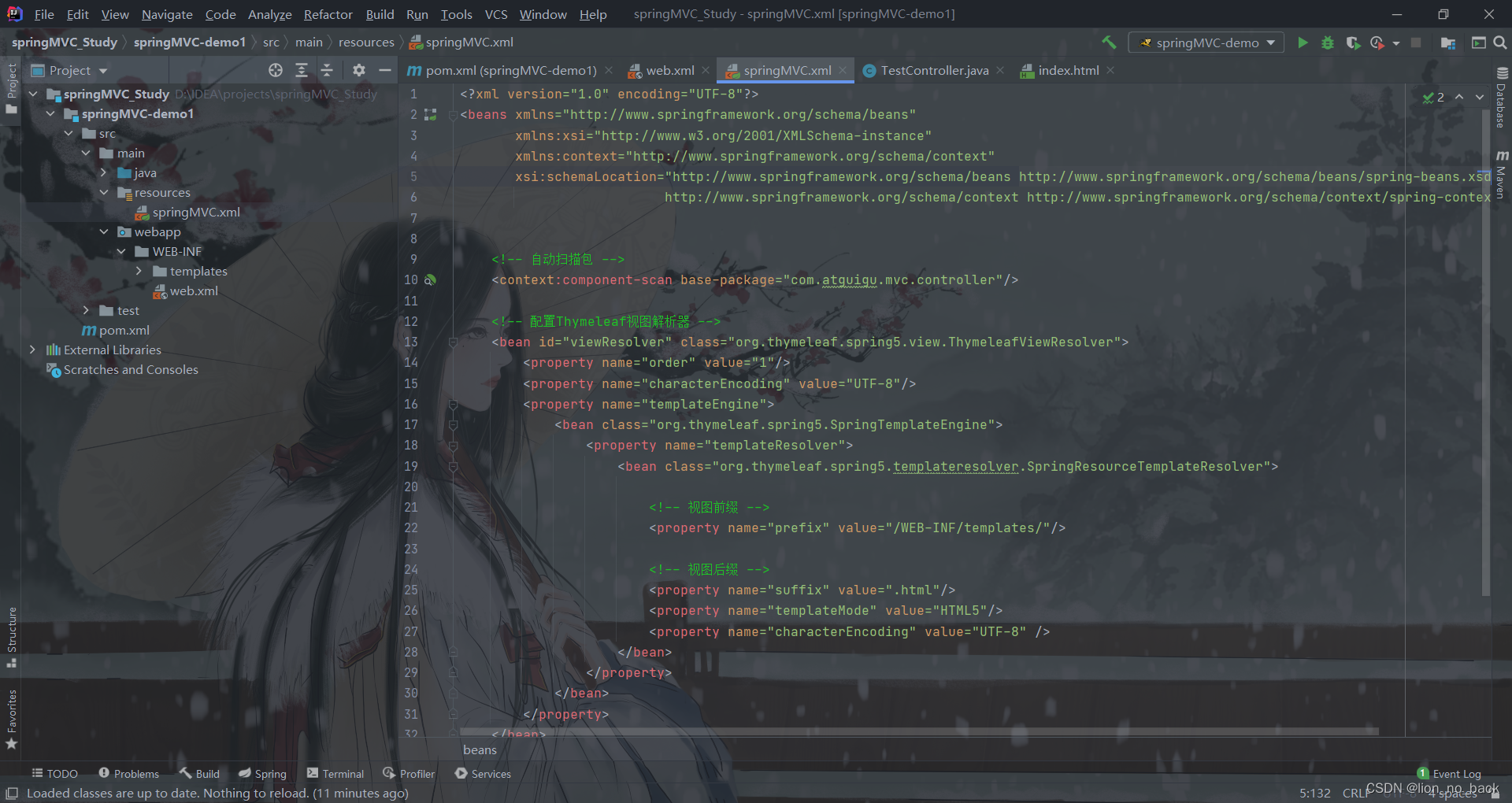Open the Maven side panel
The image size is (1512, 803).
coord(1501,175)
